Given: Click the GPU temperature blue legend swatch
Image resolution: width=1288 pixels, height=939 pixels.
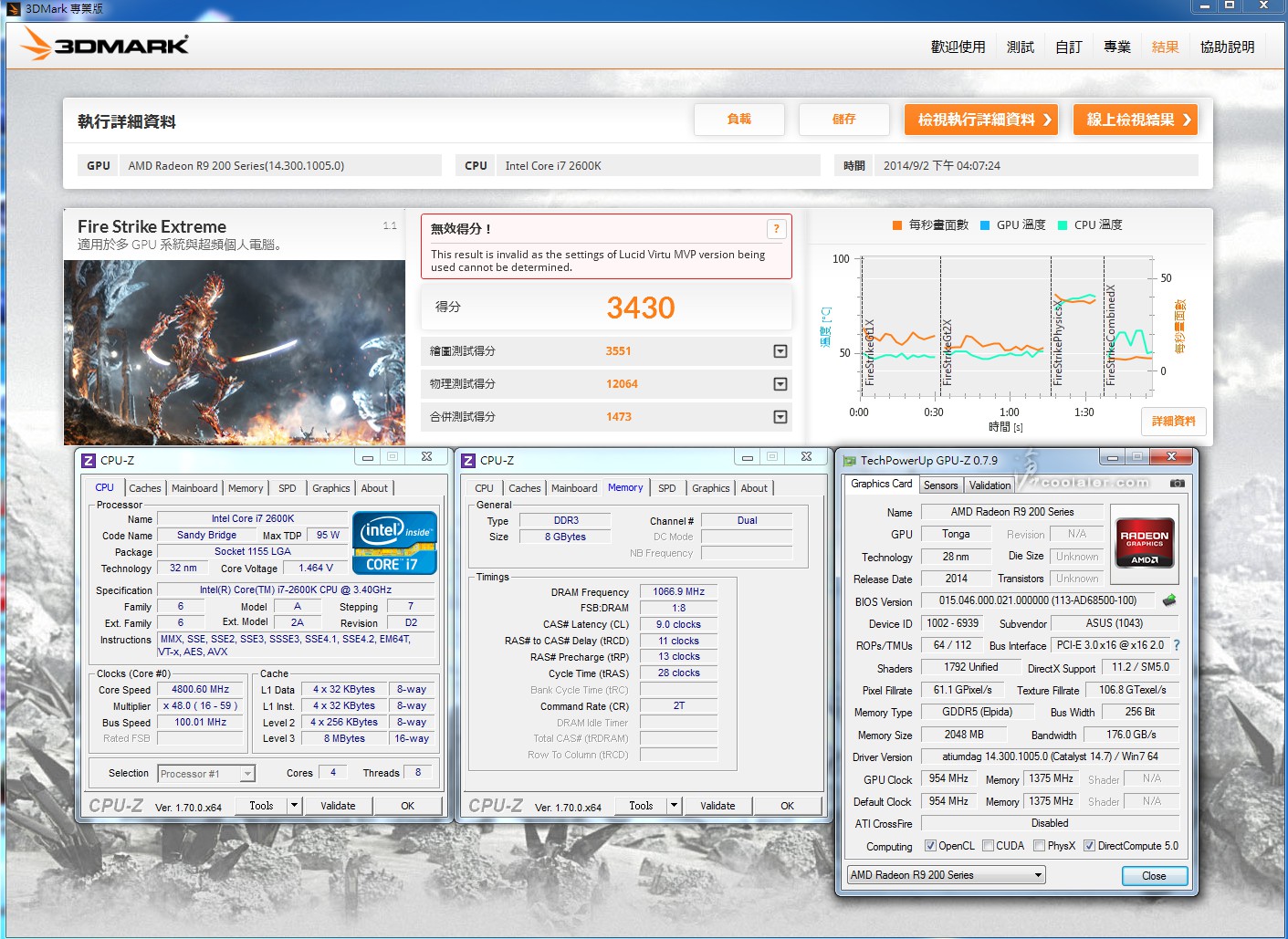Looking at the screenshot, I should point(985,225).
